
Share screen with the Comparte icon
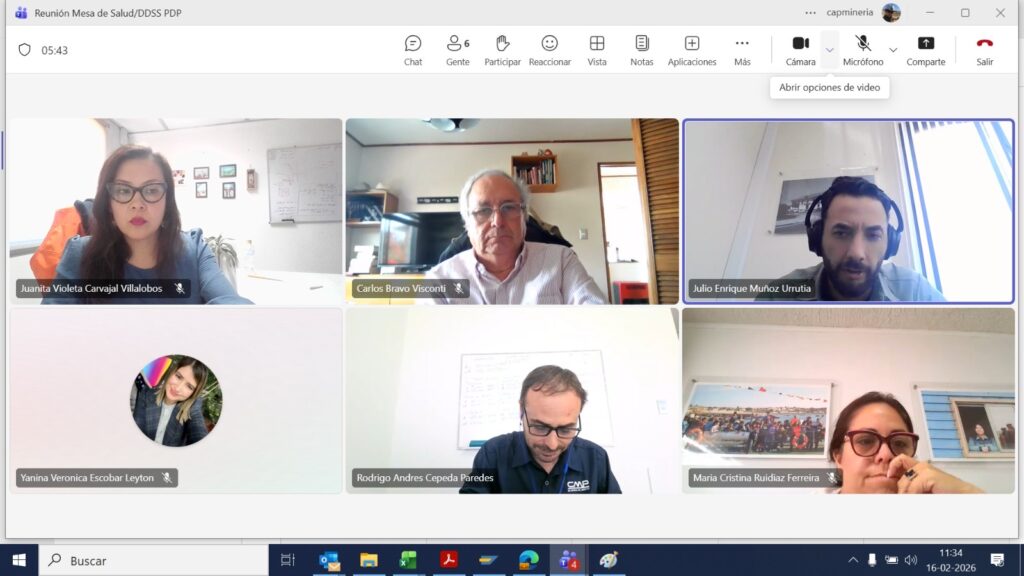926,49
